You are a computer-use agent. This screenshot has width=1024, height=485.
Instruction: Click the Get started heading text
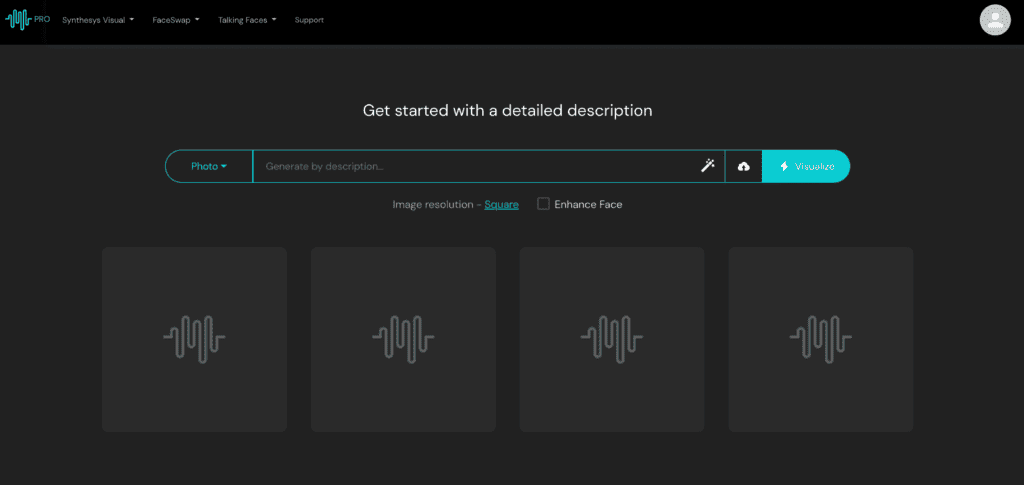coord(507,110)
